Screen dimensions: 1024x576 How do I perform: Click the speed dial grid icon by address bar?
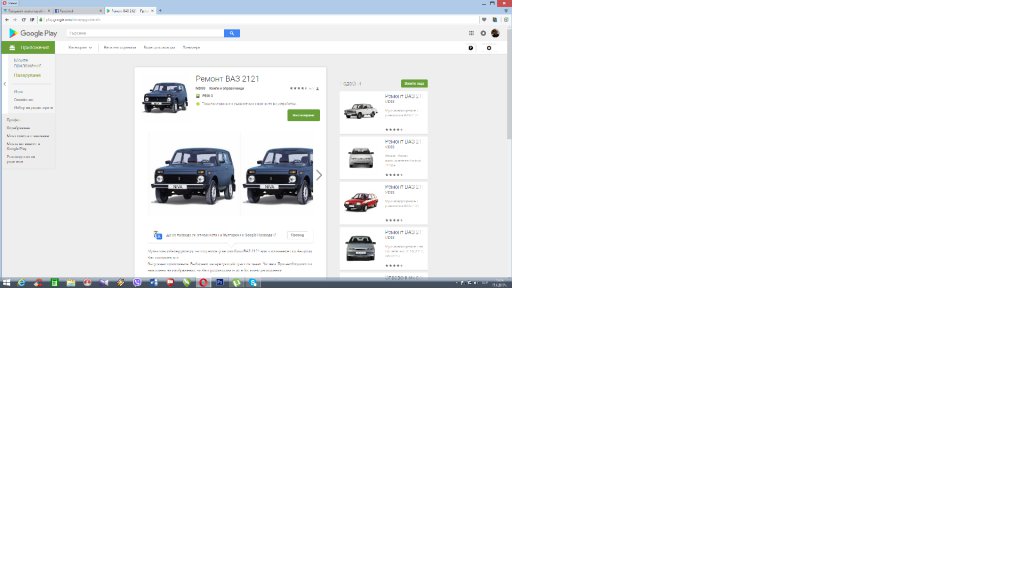point(32,20)
